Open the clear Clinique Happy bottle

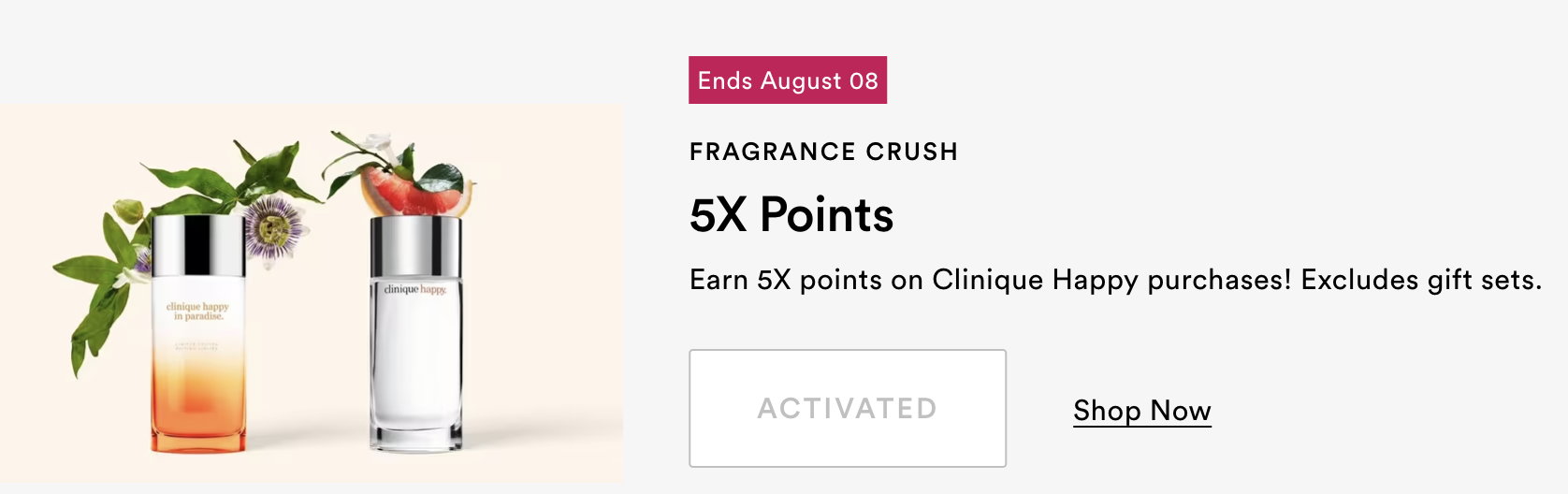point(415,333)
